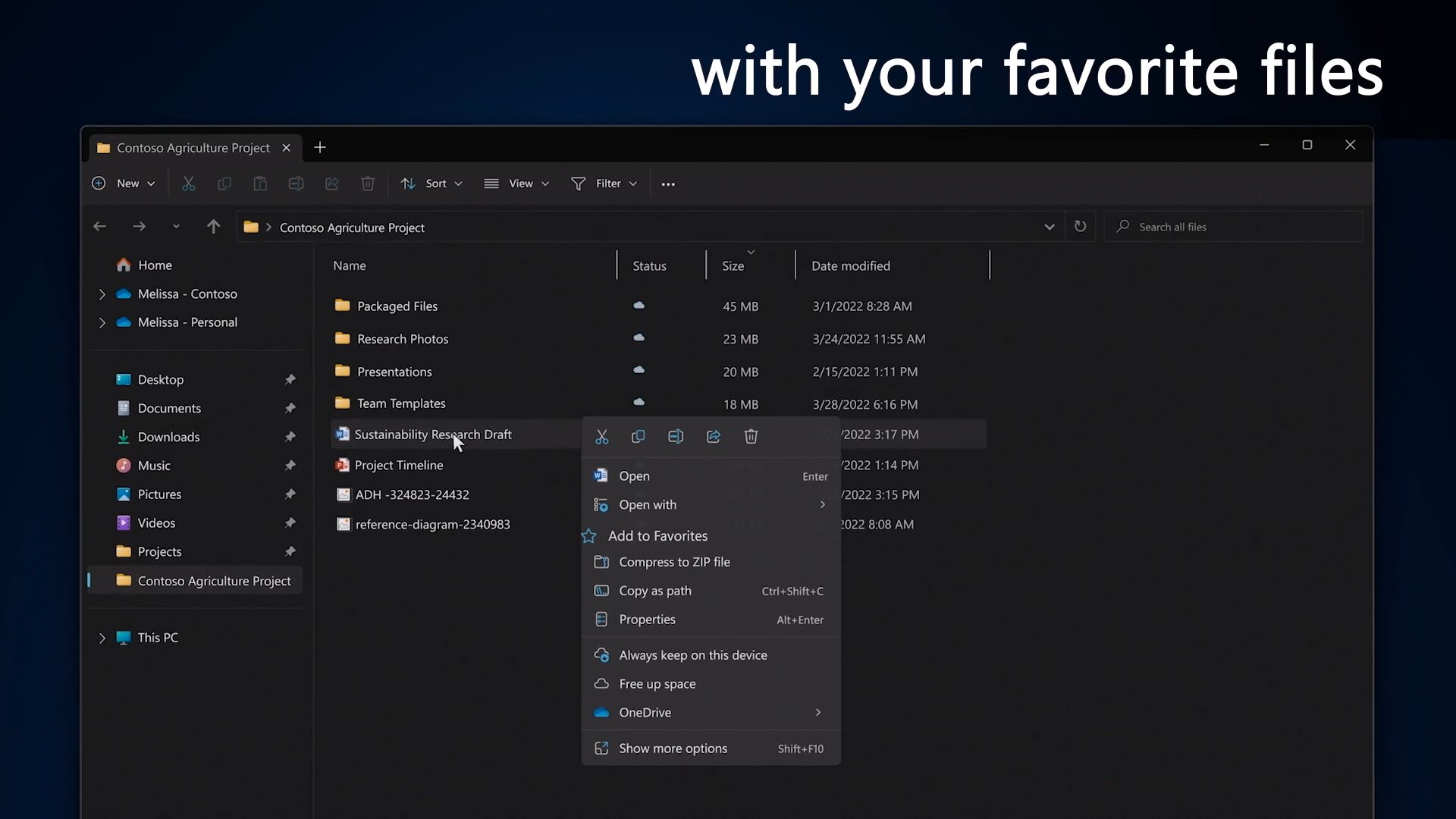Screen dimensions: 1456x819
Task: Click the Share icon in the context menu
Action: coord(714,437)
